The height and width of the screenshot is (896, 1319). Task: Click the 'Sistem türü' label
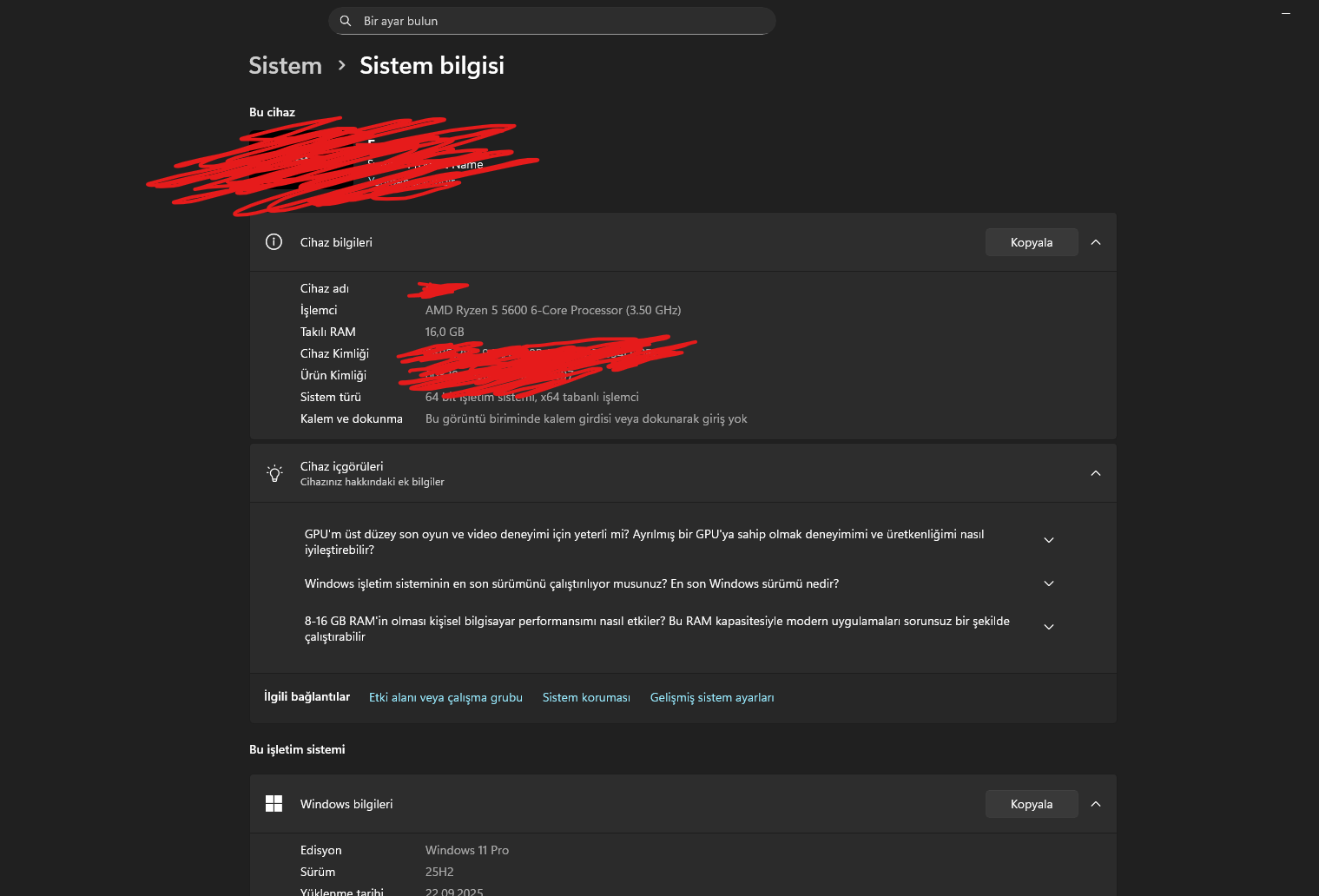[x=331, y=397]
